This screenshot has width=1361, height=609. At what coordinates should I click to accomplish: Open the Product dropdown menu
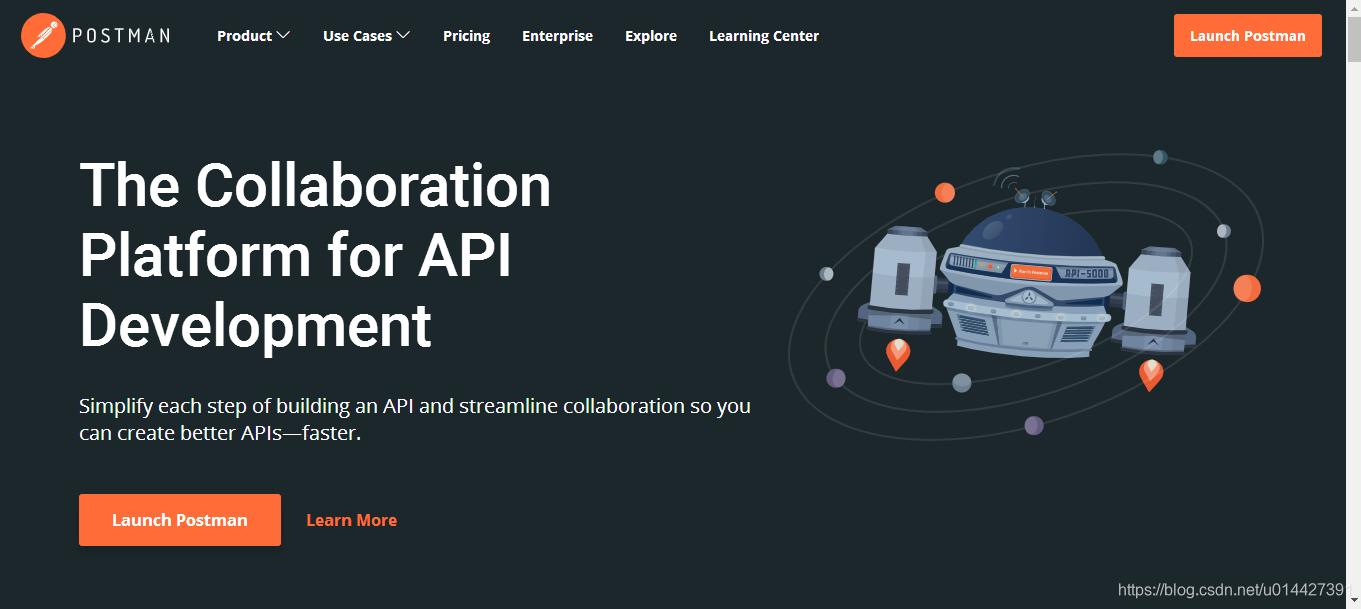tap(253, 36)
